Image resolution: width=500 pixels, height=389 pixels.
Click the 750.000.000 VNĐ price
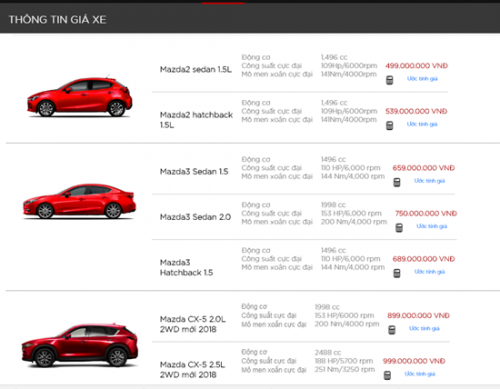(426, 213)
